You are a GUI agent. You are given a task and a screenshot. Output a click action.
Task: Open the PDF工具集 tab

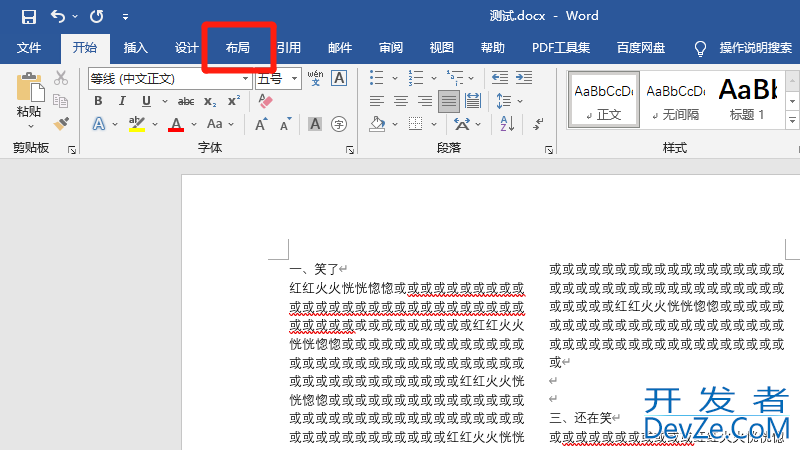(561, 48)
